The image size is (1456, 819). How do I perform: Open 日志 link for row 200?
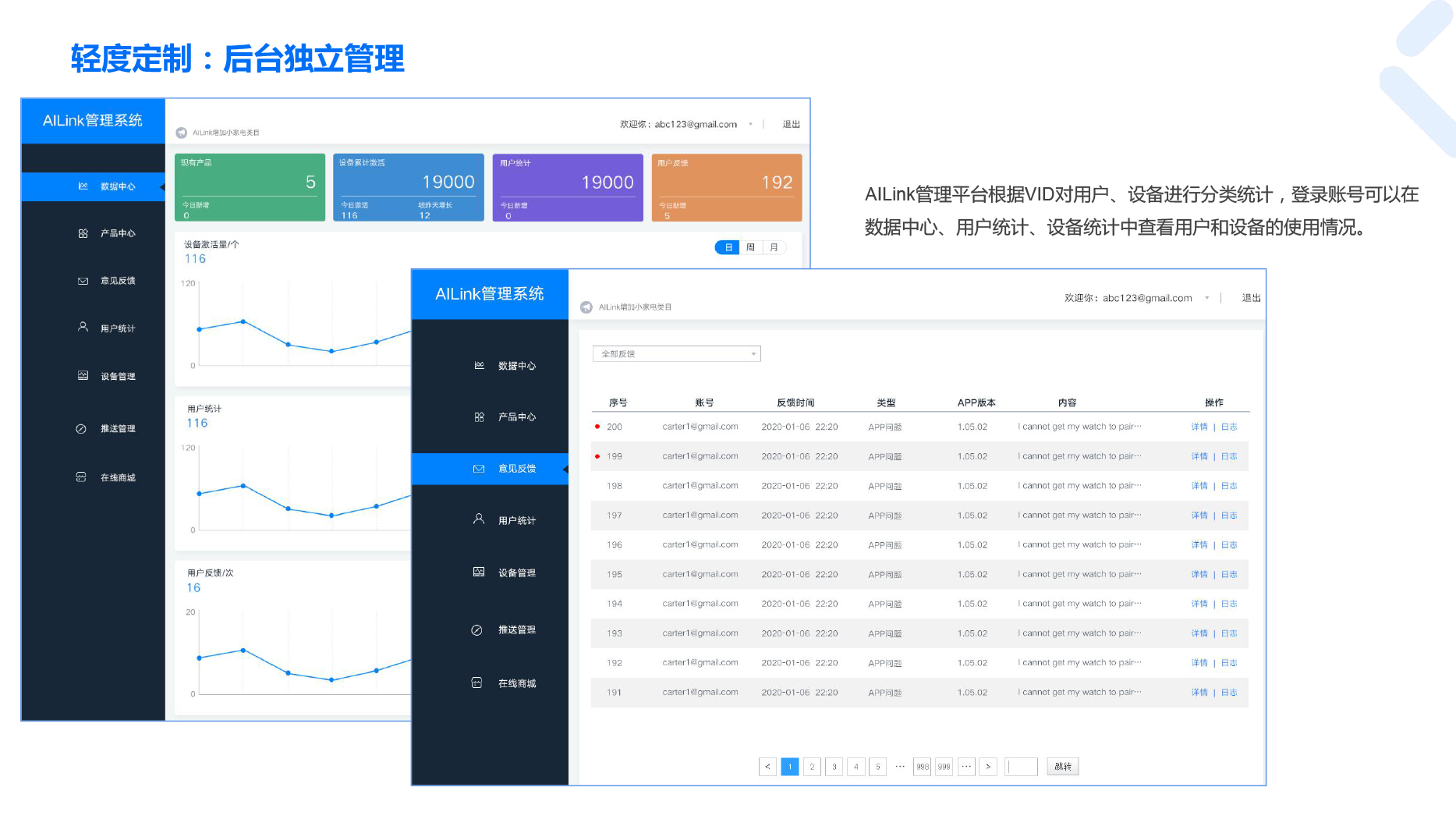(x=1229, y=427)
